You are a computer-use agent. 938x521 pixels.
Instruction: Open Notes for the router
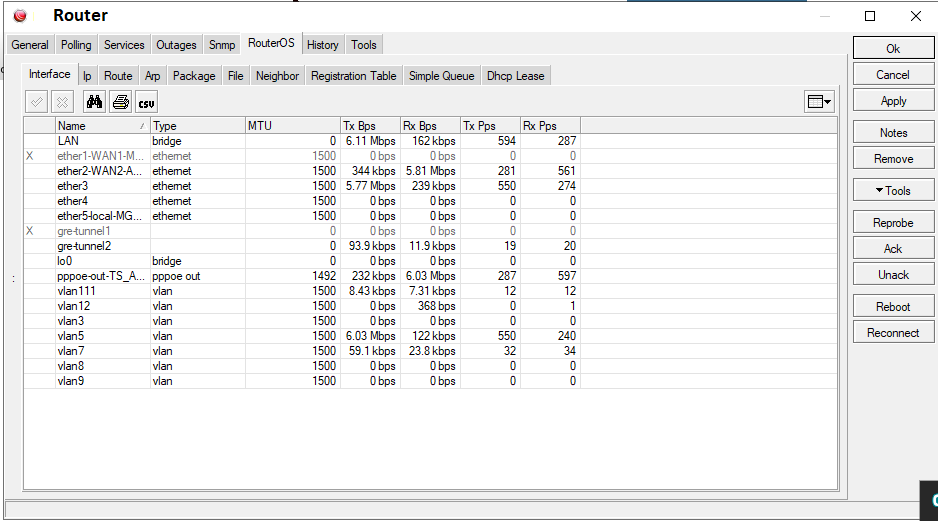(893, 133)
